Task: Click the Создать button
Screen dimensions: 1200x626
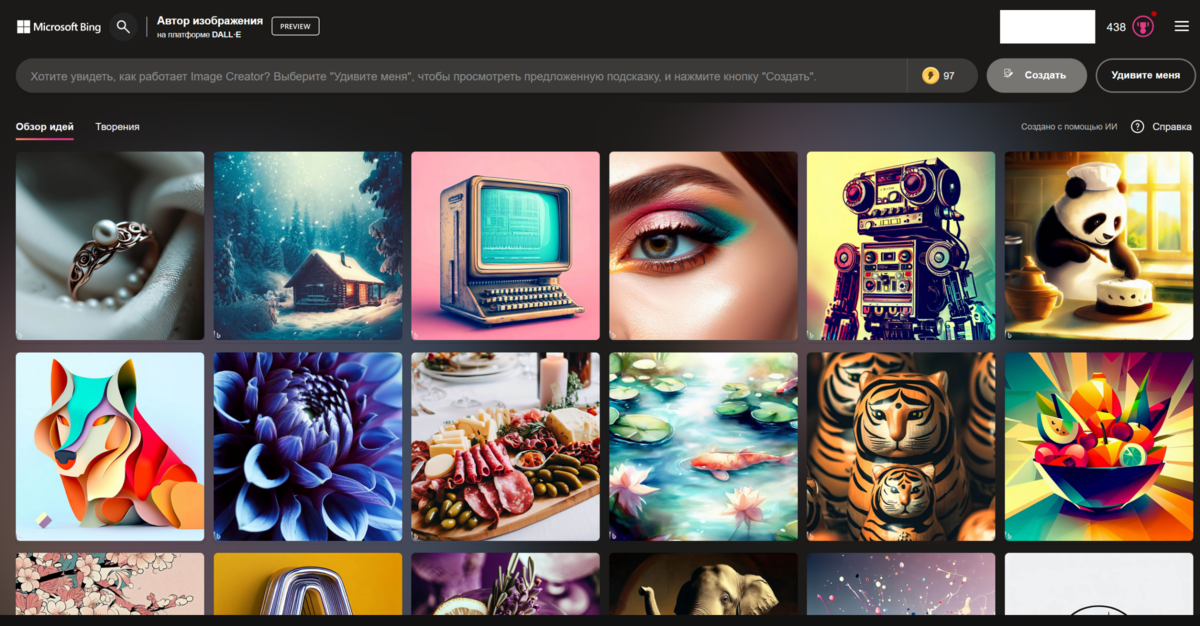Action: (x=1036, y=75)
